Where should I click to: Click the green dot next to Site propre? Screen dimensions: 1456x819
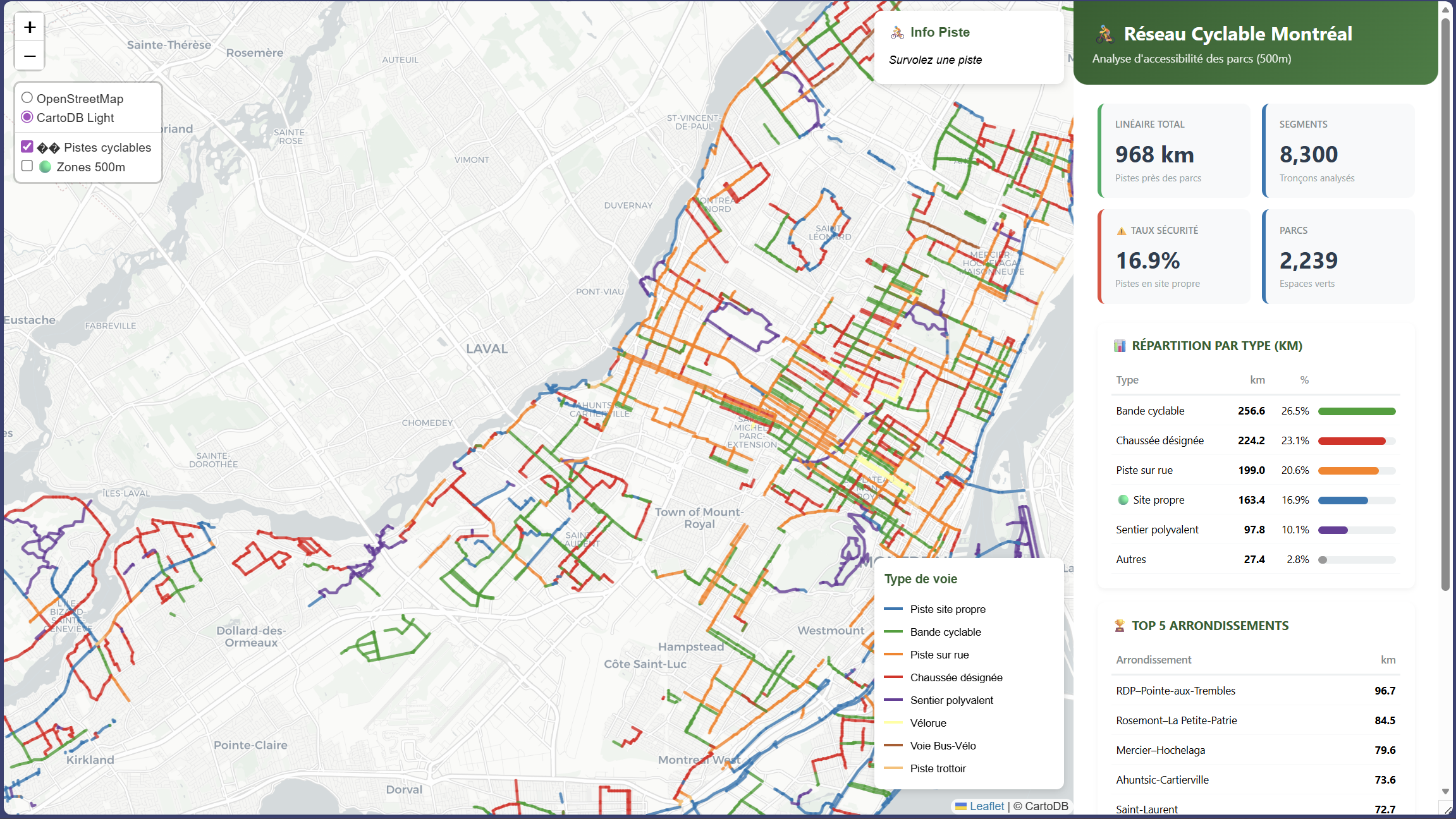click(1123, 500)
